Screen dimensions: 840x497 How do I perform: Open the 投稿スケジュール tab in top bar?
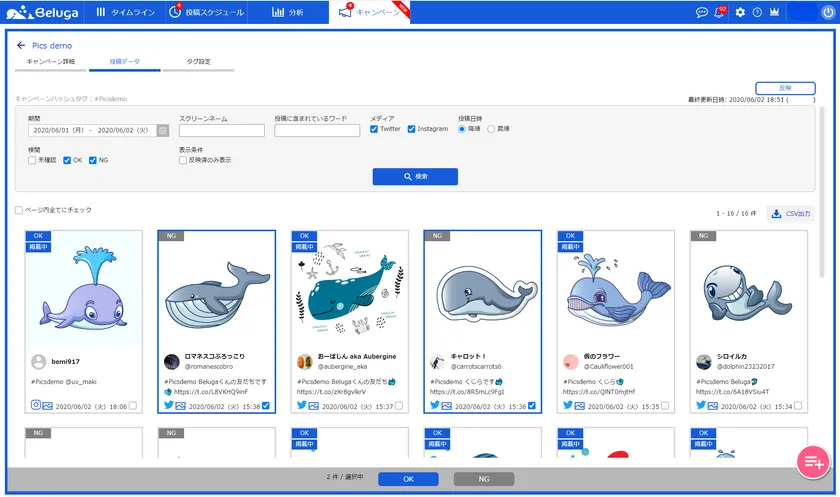(207, 12)
